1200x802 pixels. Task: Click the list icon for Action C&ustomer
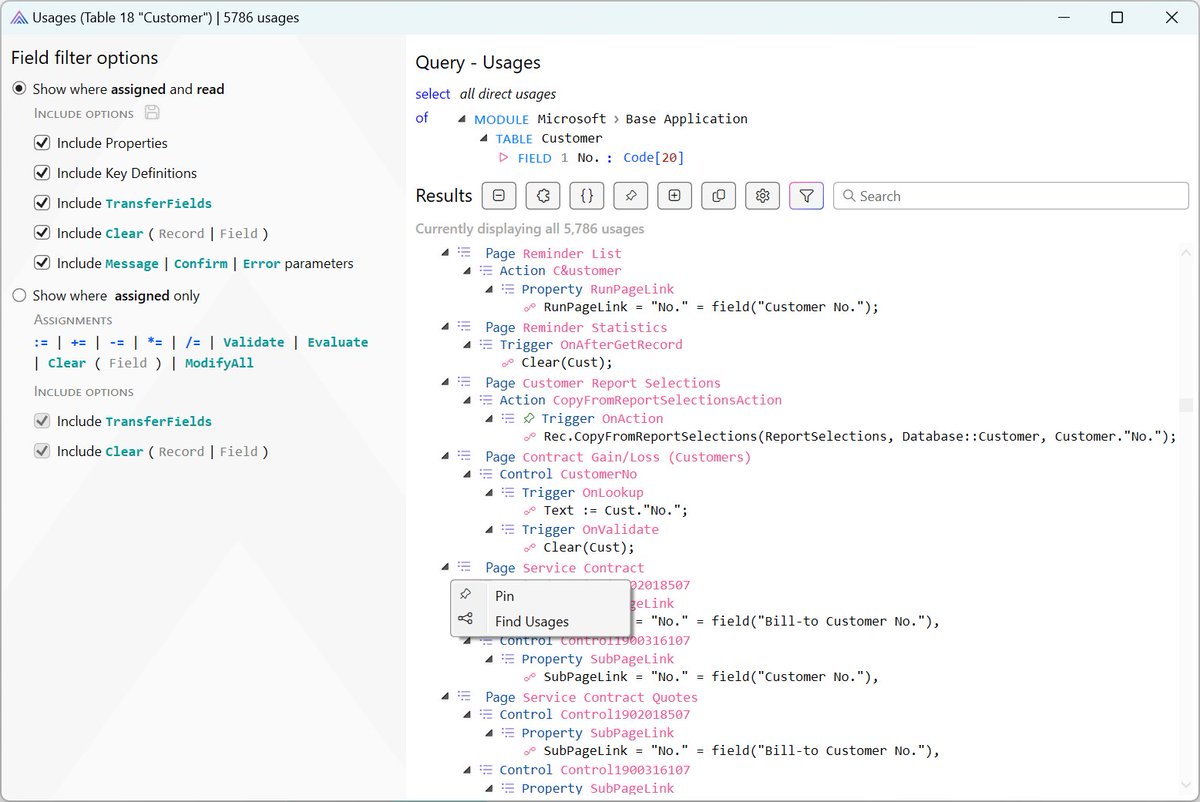[x=486, y=270]
